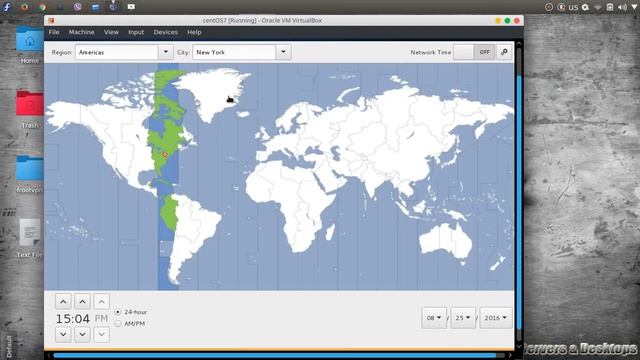Open the Trash folder on desktop
Viewport: 640px width, 360px height.
coord(30,109)
